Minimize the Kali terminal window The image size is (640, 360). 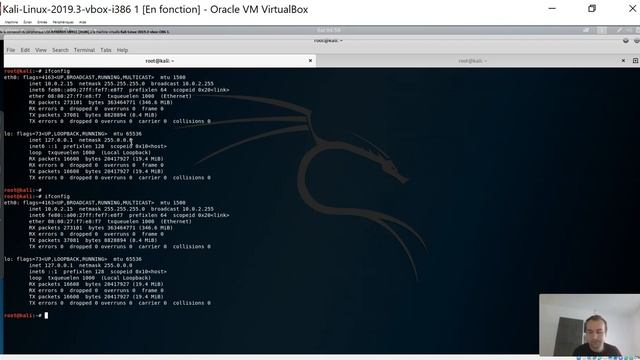click(626, 40)
